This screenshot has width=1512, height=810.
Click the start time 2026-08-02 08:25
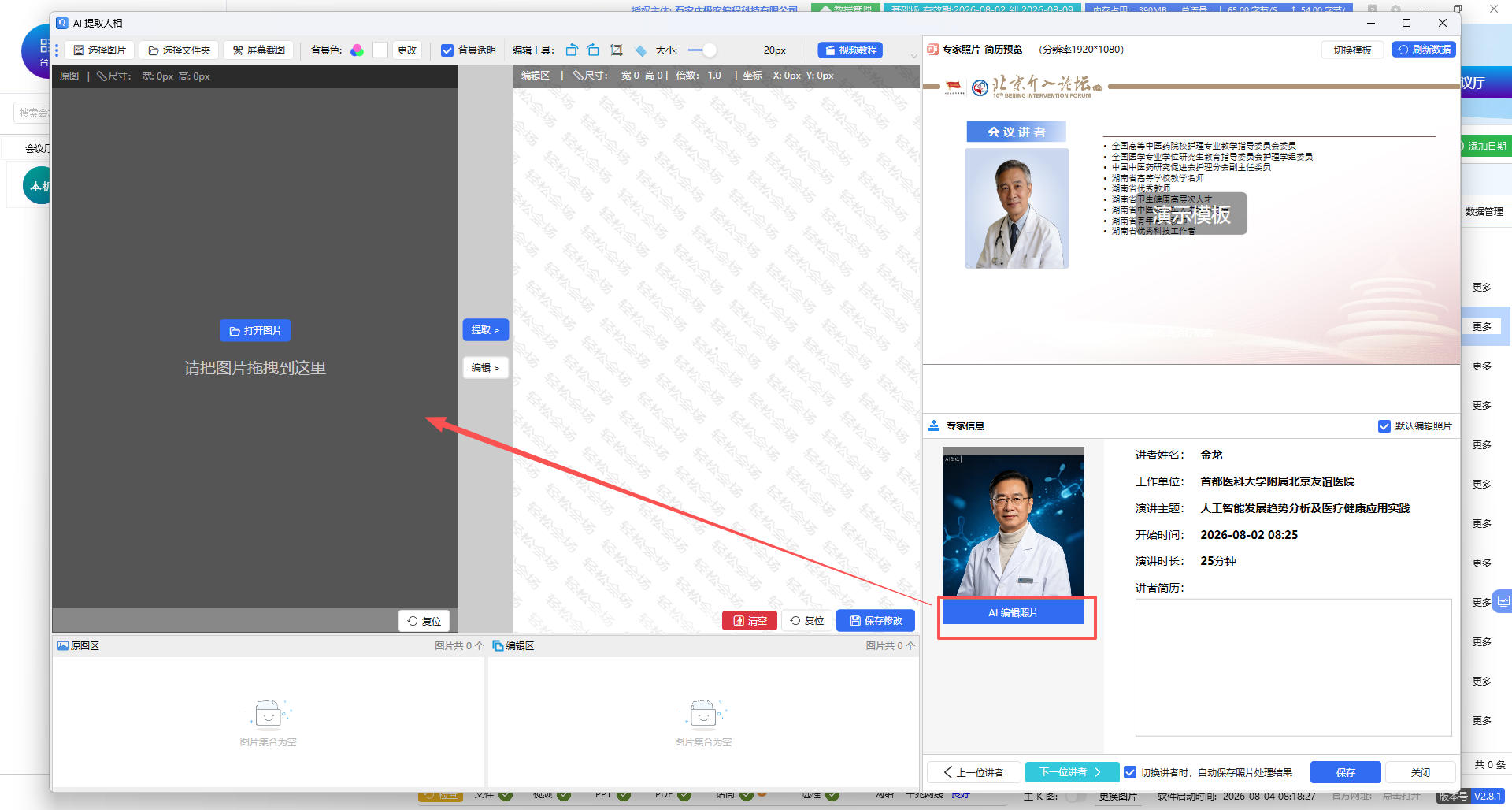1249,535
